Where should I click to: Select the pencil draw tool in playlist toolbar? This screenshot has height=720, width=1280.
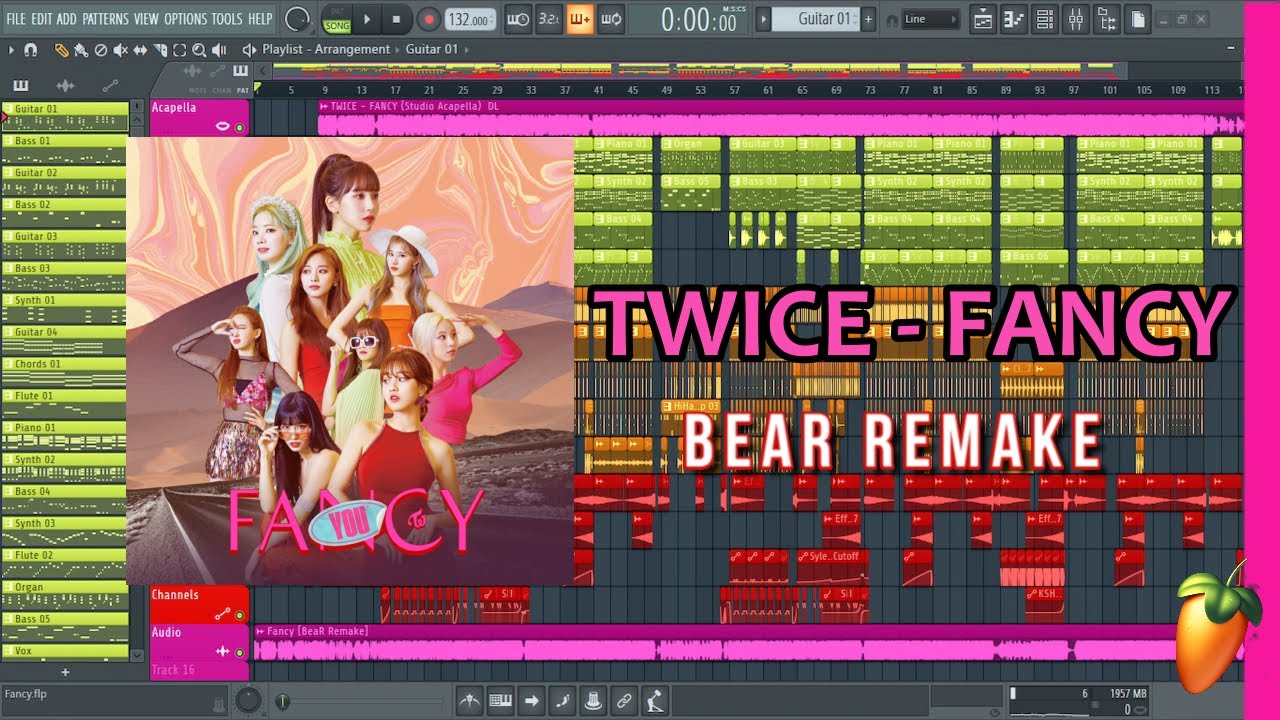[61, 49]
